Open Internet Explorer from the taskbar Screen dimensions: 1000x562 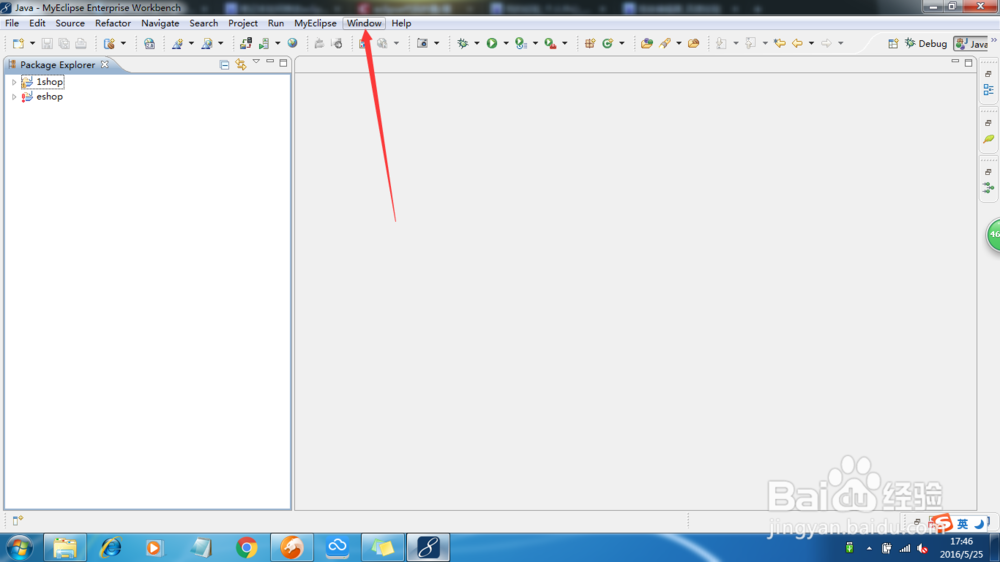(110, 547)
